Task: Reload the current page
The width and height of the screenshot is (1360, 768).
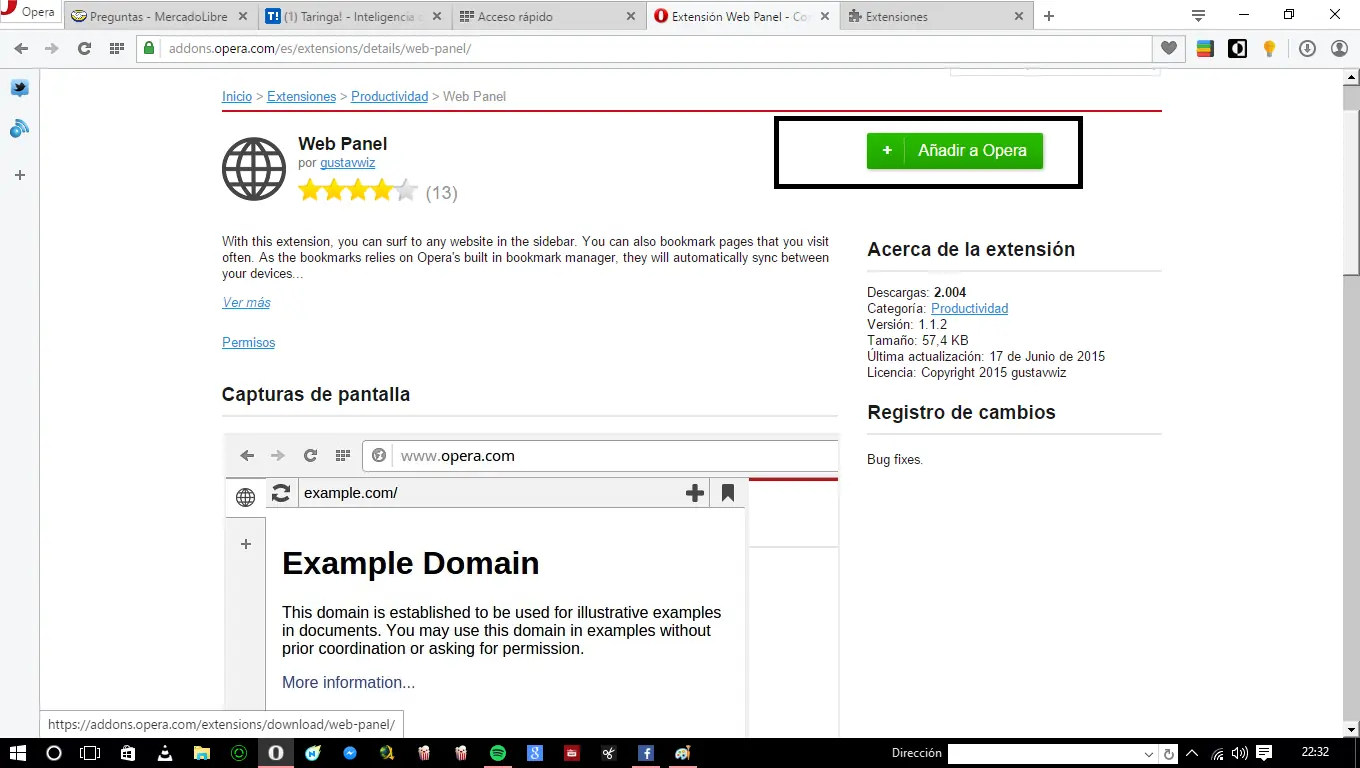Action: point(84,48)
